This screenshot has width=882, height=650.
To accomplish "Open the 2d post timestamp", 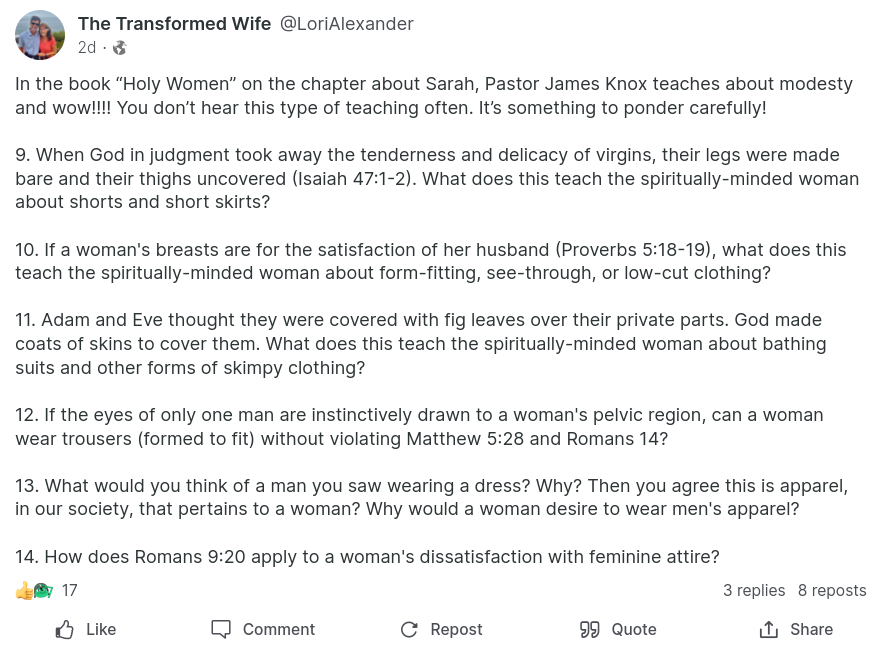I will click(87, 48).
